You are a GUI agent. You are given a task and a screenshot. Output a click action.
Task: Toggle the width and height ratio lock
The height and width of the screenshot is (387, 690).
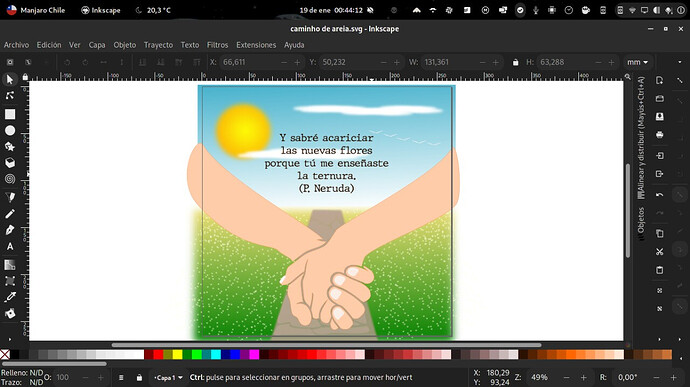[x=515, y=63]
